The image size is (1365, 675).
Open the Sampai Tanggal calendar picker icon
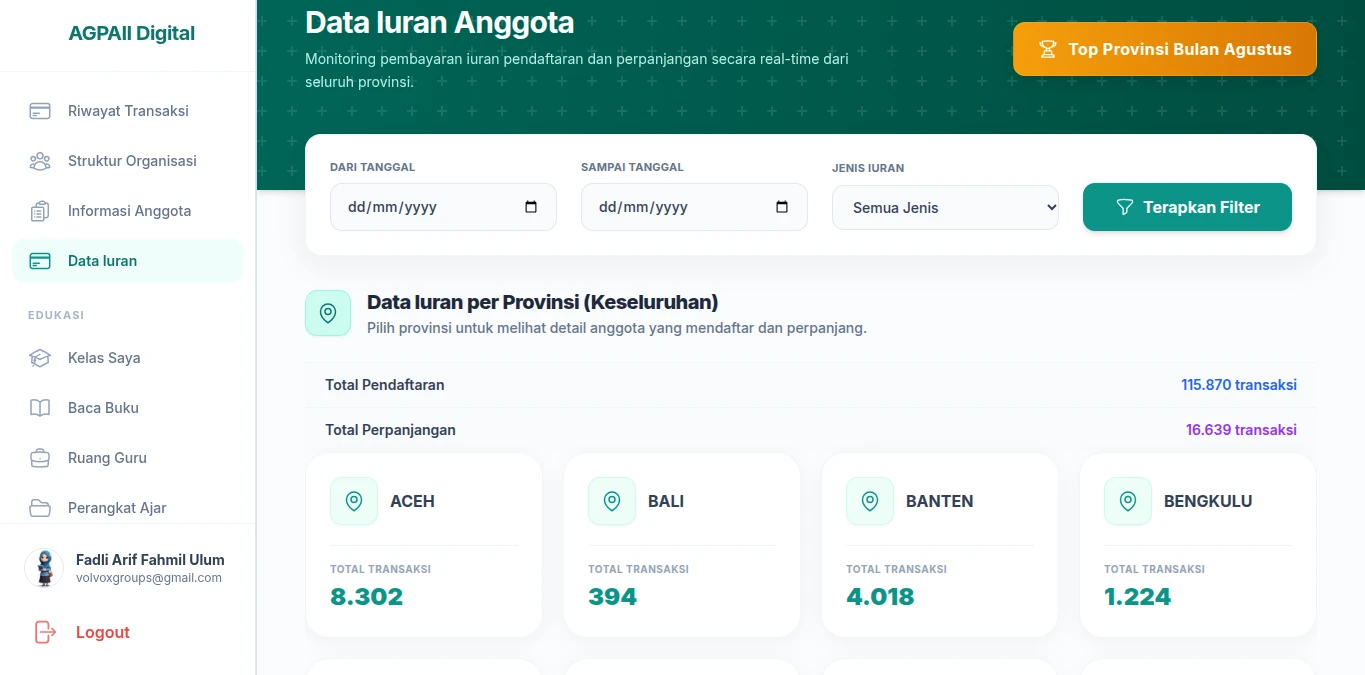point(782,207)
